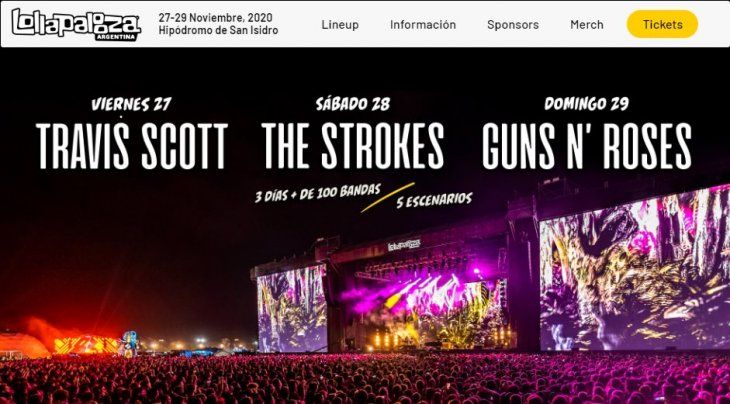Screen dimensions: 730x404
Task: Click the Domingo 29 date heading
Action: pos(587,104)
